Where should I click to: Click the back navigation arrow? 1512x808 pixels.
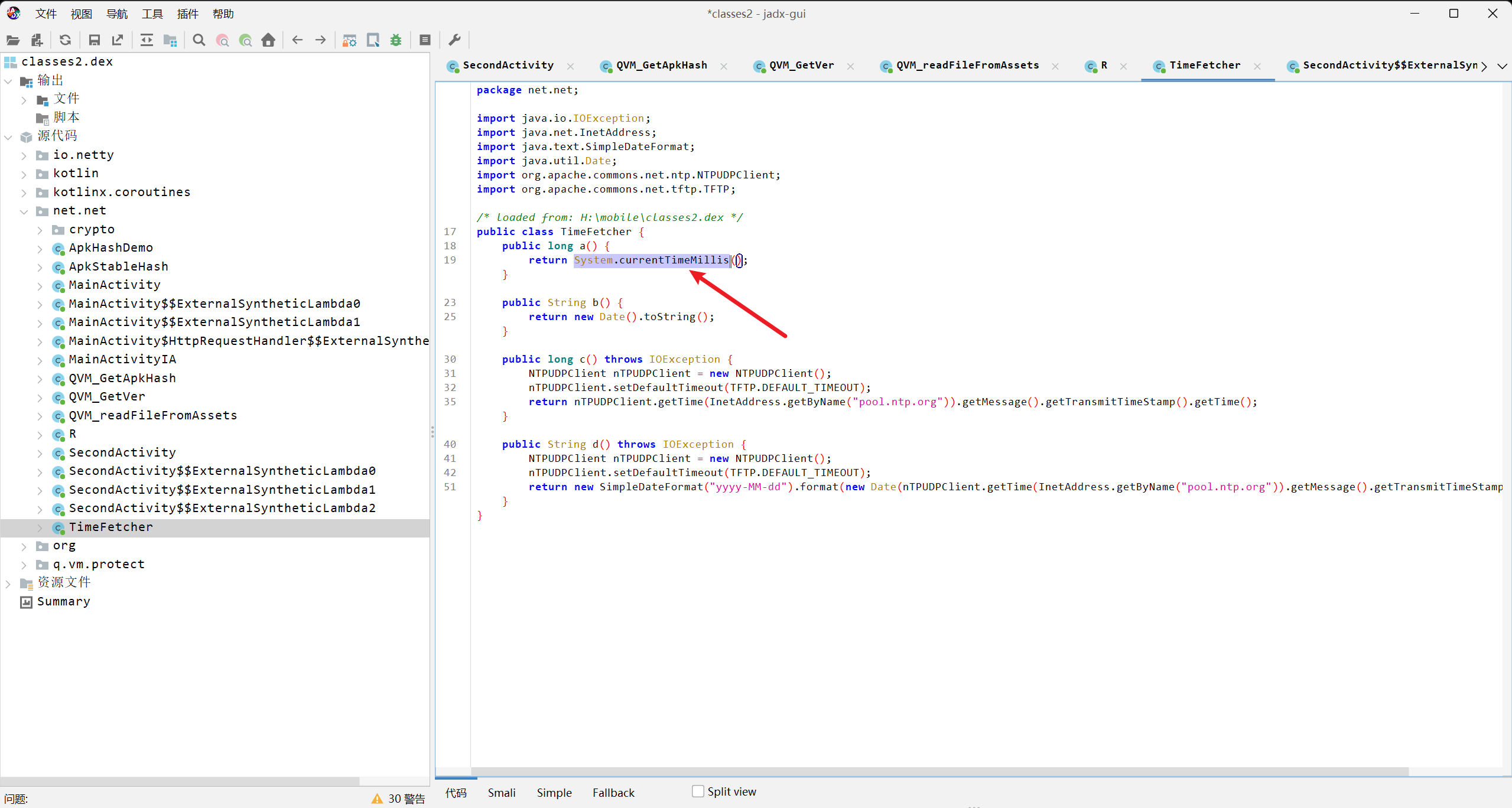[x=297, y=40]
